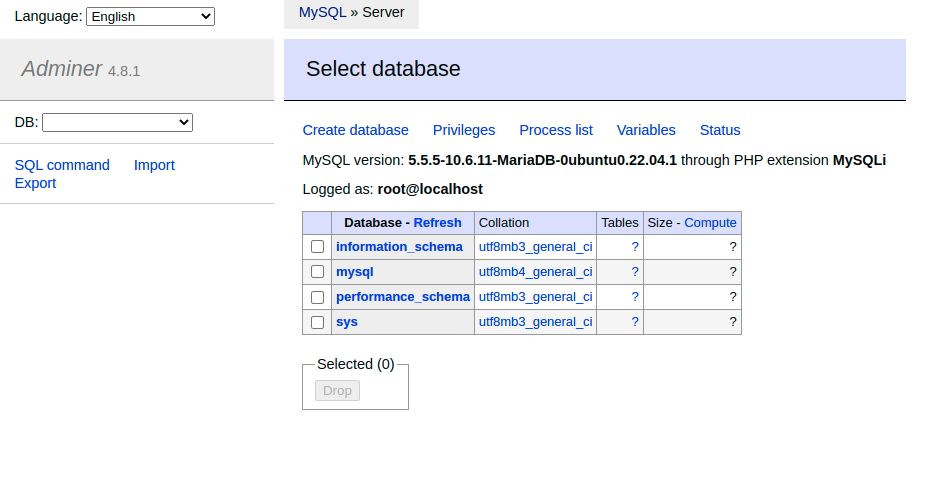Go to the Privileges page
The width and height of the screenshot is (950, 477).
click(x=464, y=130)
